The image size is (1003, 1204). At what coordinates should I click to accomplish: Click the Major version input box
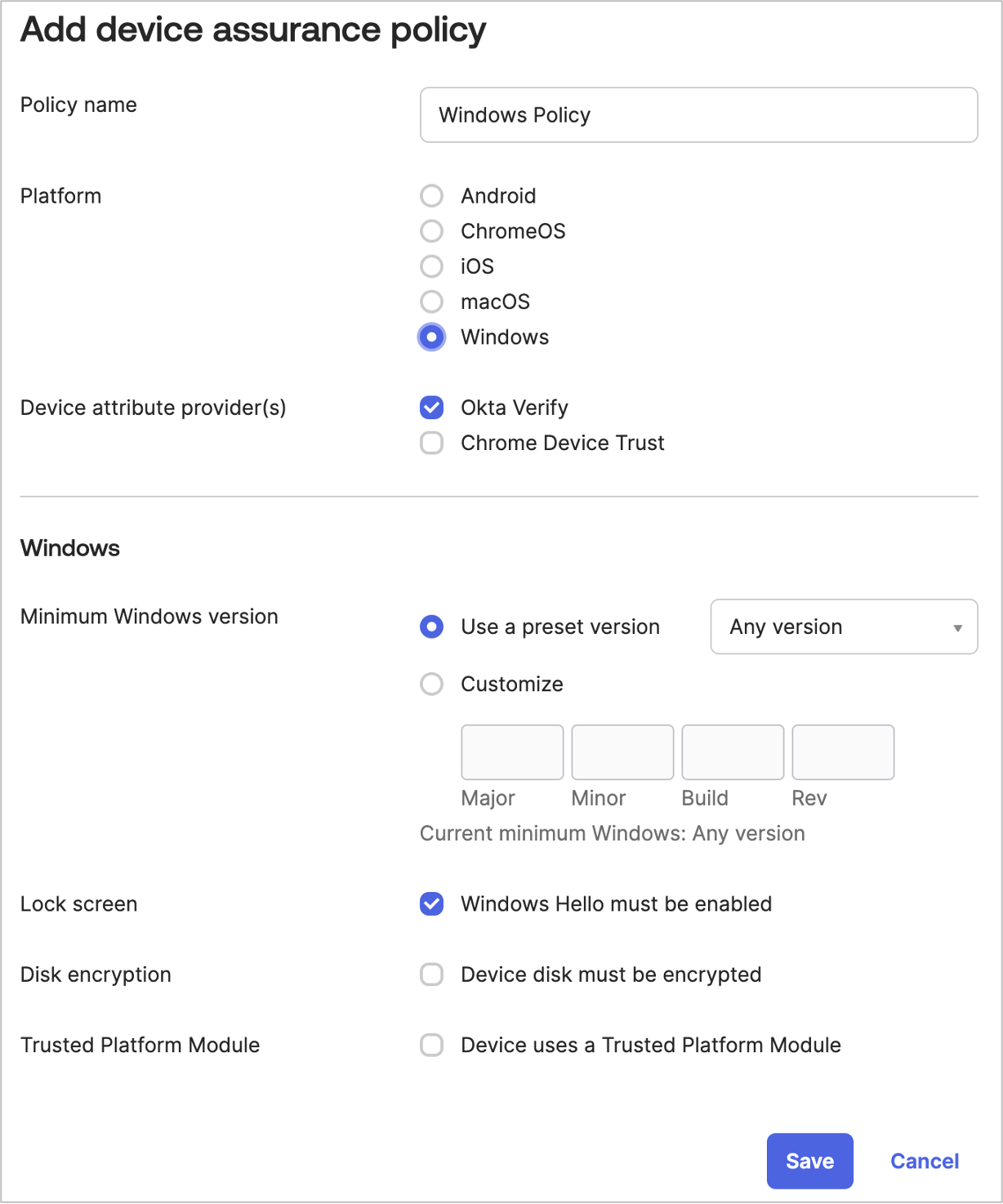(512, 752)
